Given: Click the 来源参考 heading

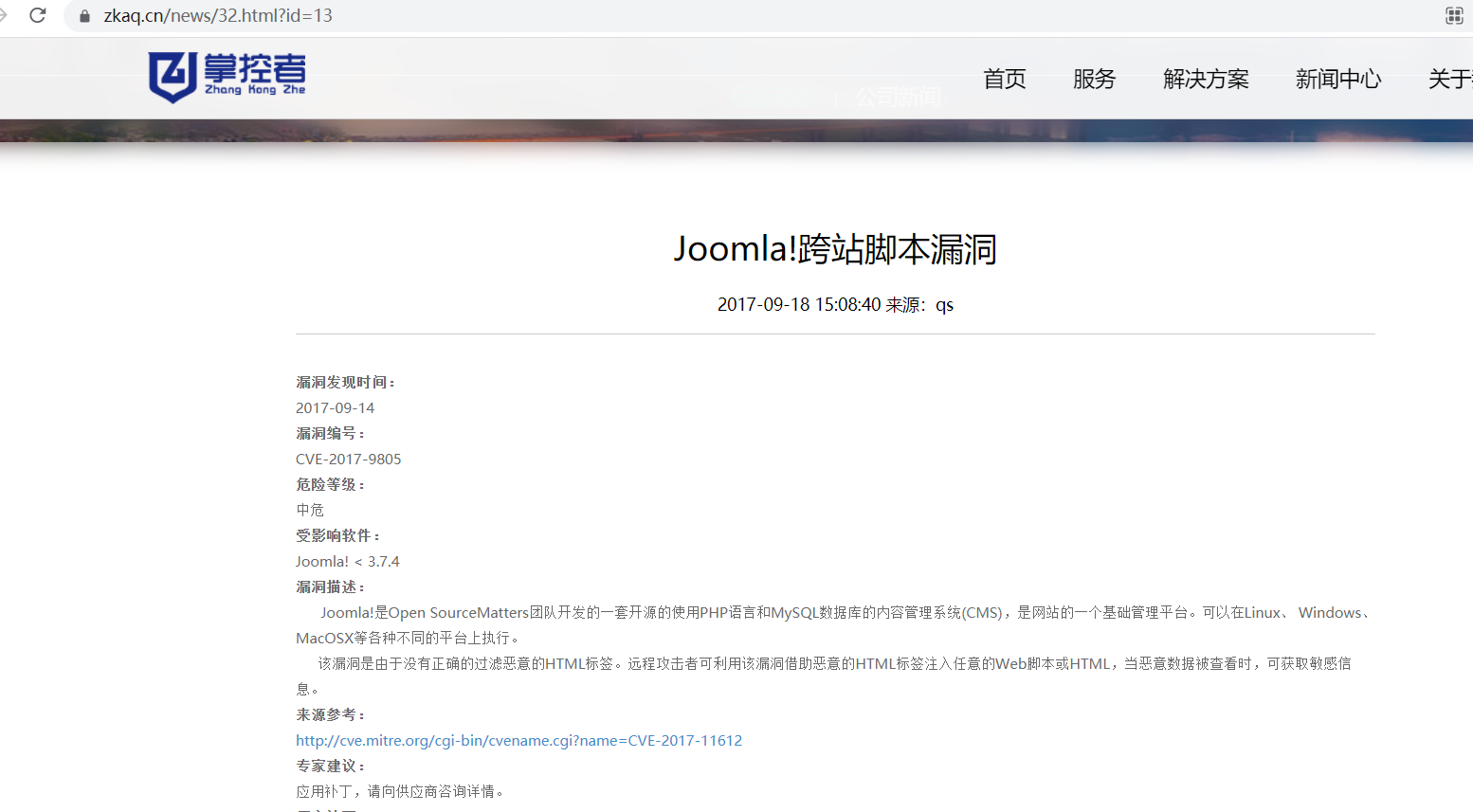Looking at the screenshot, I should pos(331,715).
